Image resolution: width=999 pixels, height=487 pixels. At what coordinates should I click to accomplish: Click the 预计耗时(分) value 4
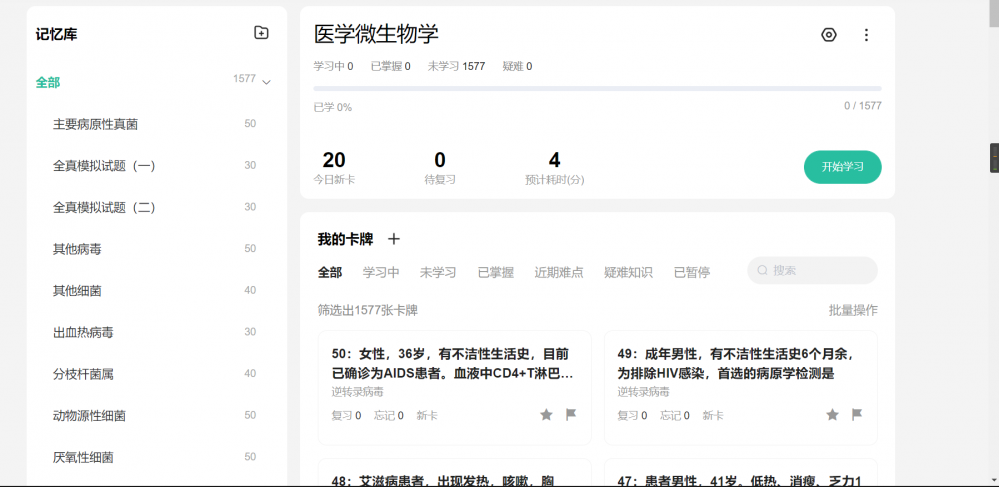pyautogui.click(x=554, y=160)
